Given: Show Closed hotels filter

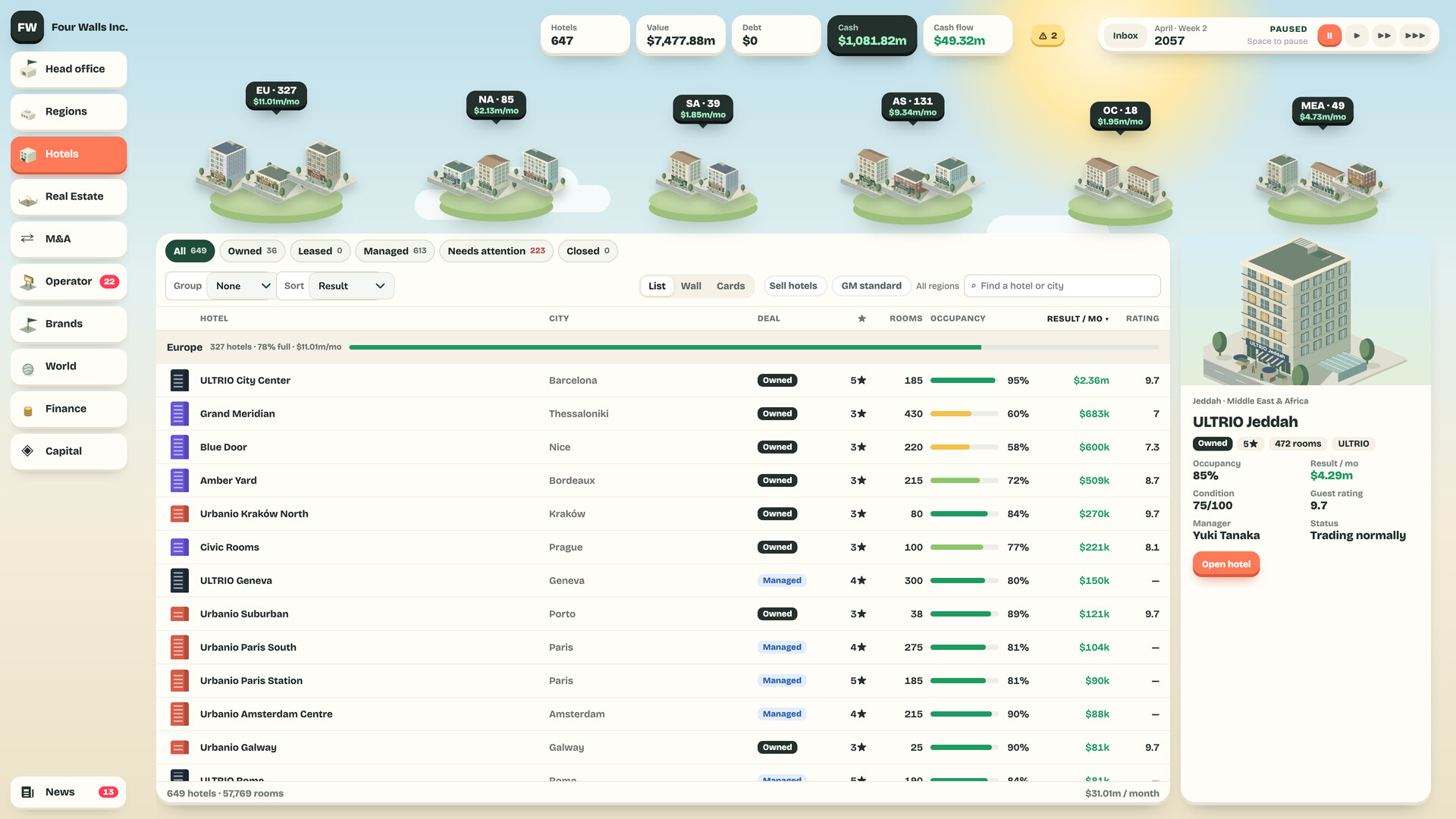Looking at the screenshot, I should [x=588, y=251].
